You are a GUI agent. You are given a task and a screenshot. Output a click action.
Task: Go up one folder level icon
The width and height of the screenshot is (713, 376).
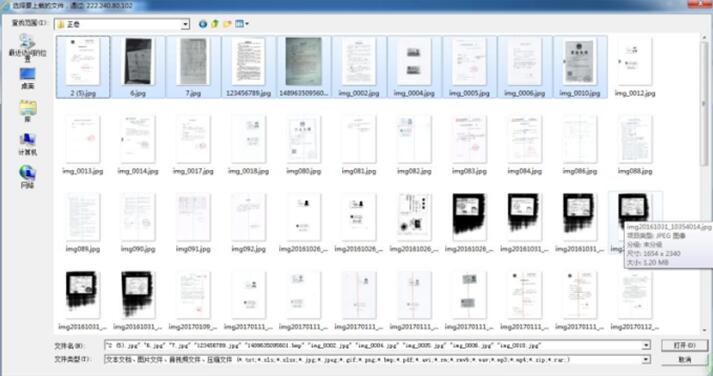click(215, 24)
